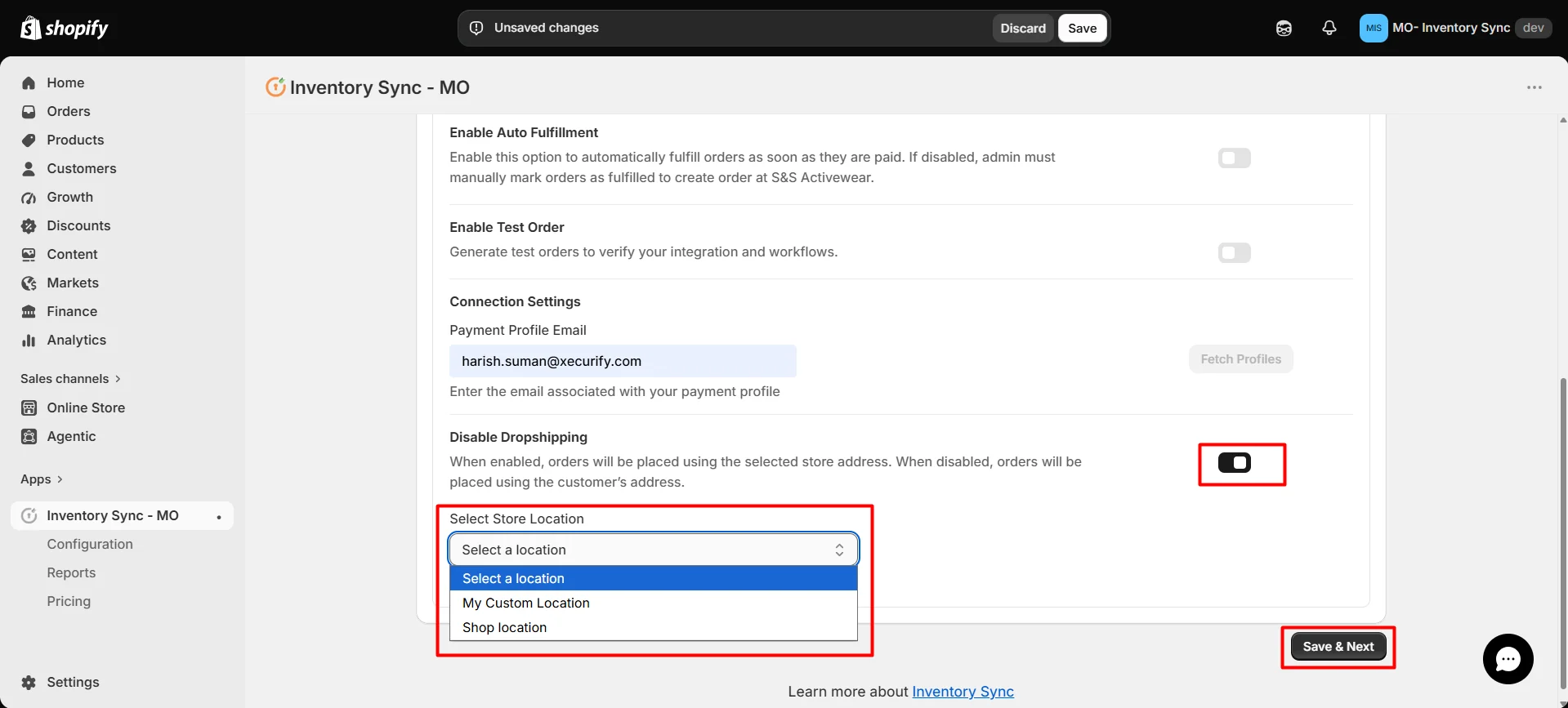Open the Orders icon in sidebar
Image resolution: width=1568 pixels, height=708 pixels.
coord(29,111)
